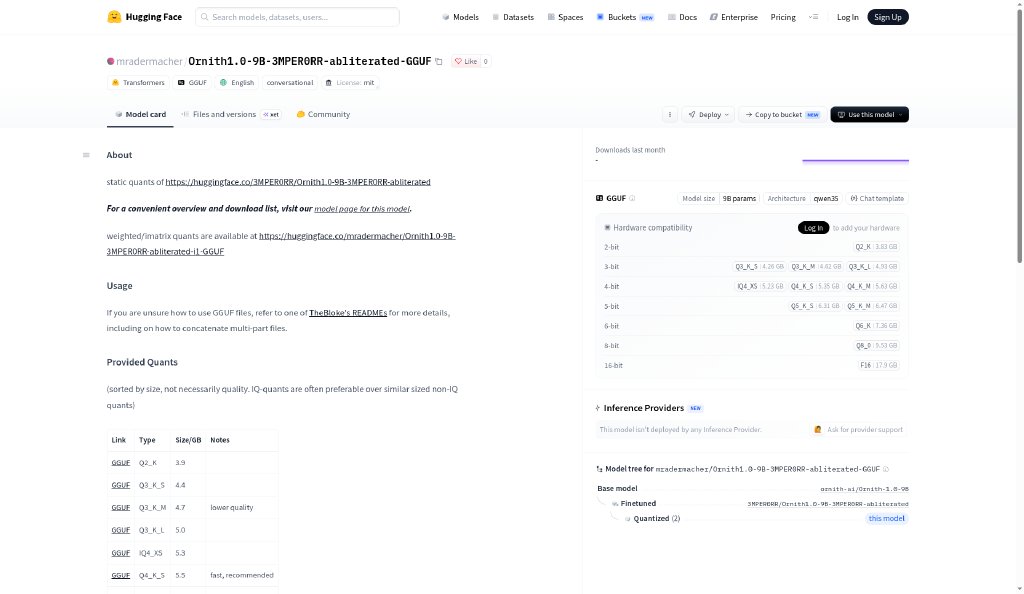
Task: Select the conversational tag
Action: pyautogui.click(x=289, y=82)
